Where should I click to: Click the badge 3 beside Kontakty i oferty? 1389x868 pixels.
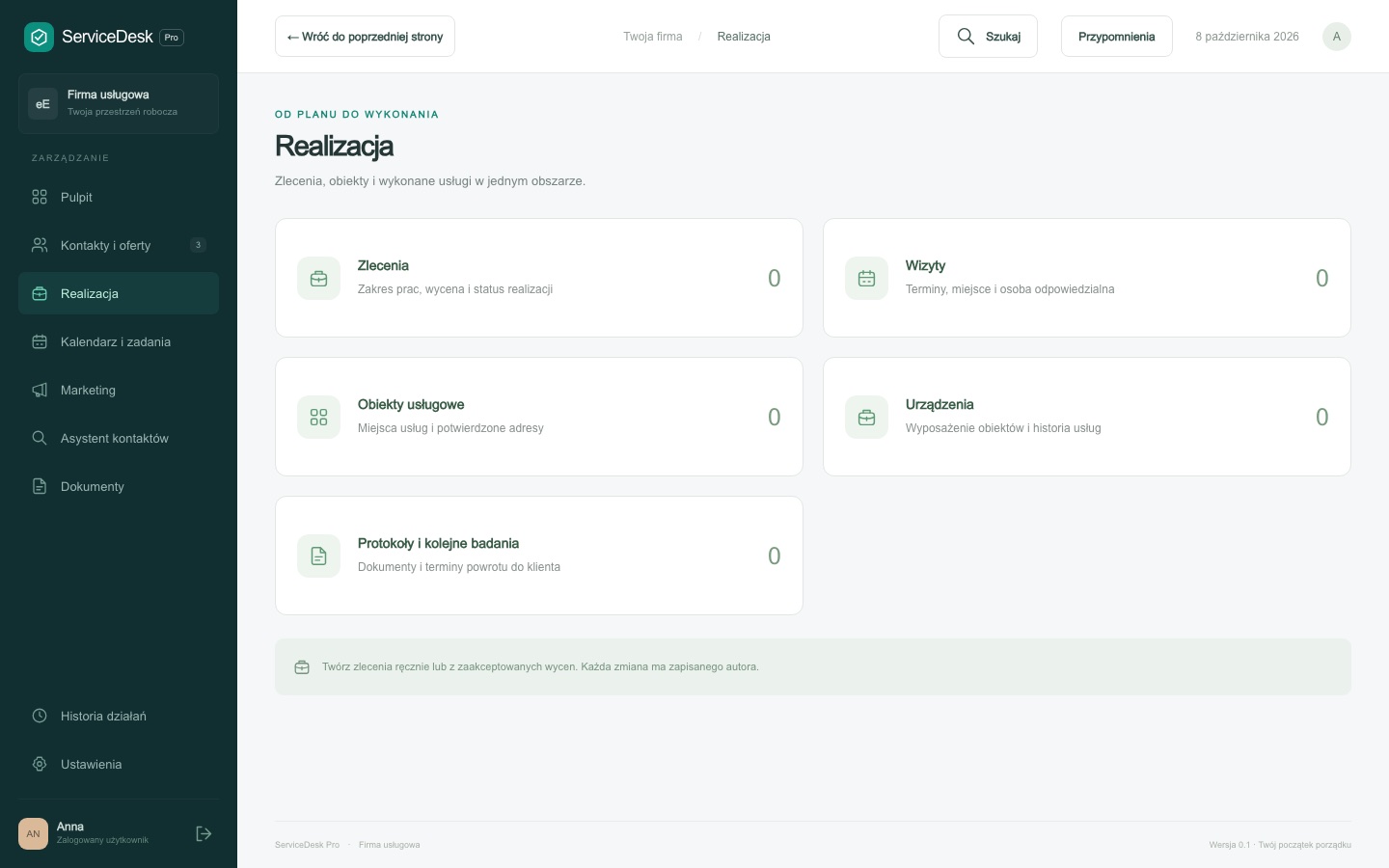pos(198,245)
